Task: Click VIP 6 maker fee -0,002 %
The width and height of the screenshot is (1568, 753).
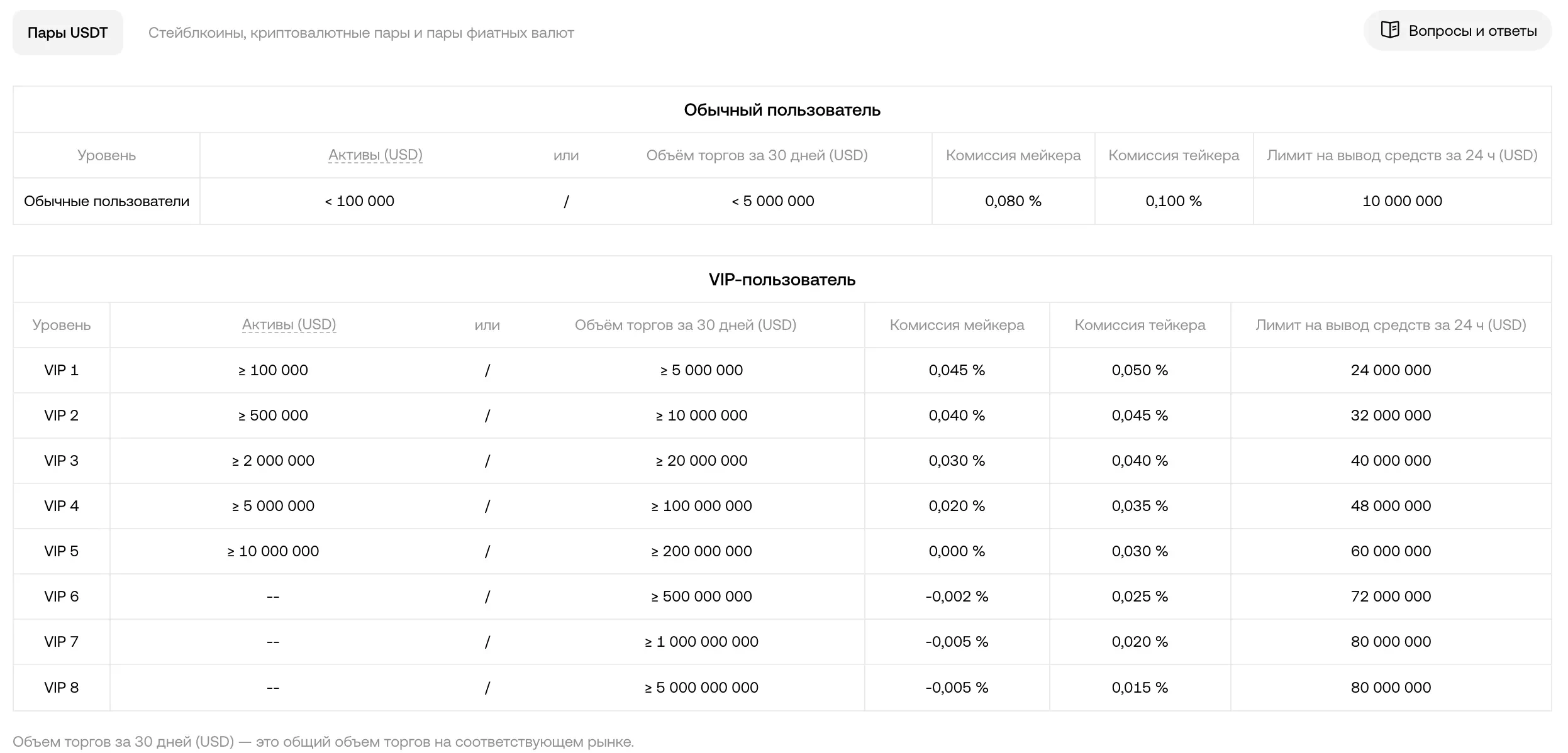Action: pyautogui.click(x=957, y=596)
